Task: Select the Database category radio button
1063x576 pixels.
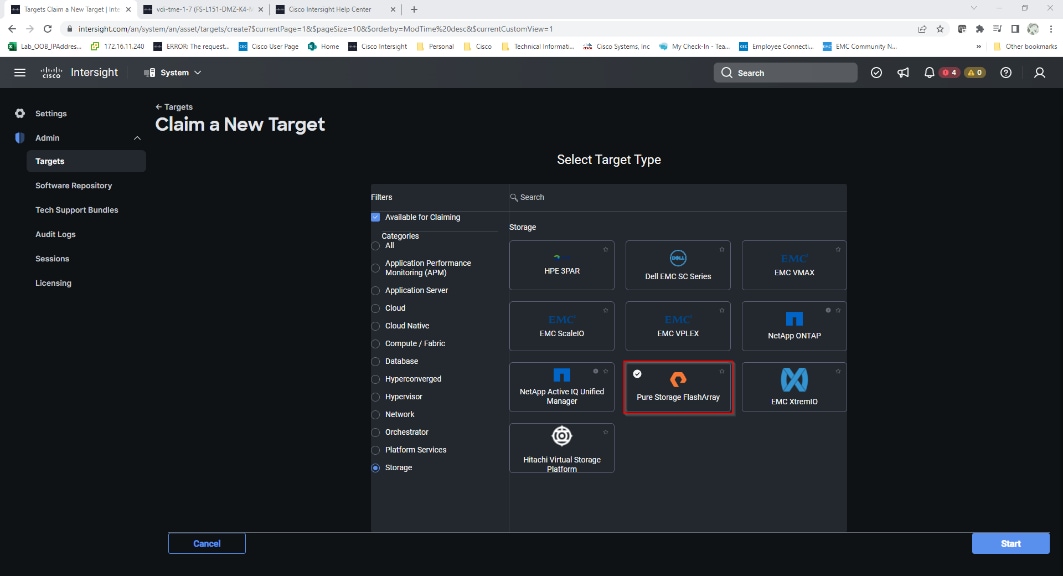Action: pos(376,361)
